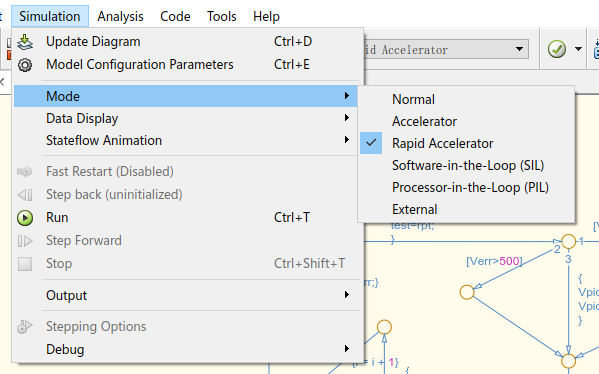Choose Software-in-the-Loop (SIL) mode

466,165
